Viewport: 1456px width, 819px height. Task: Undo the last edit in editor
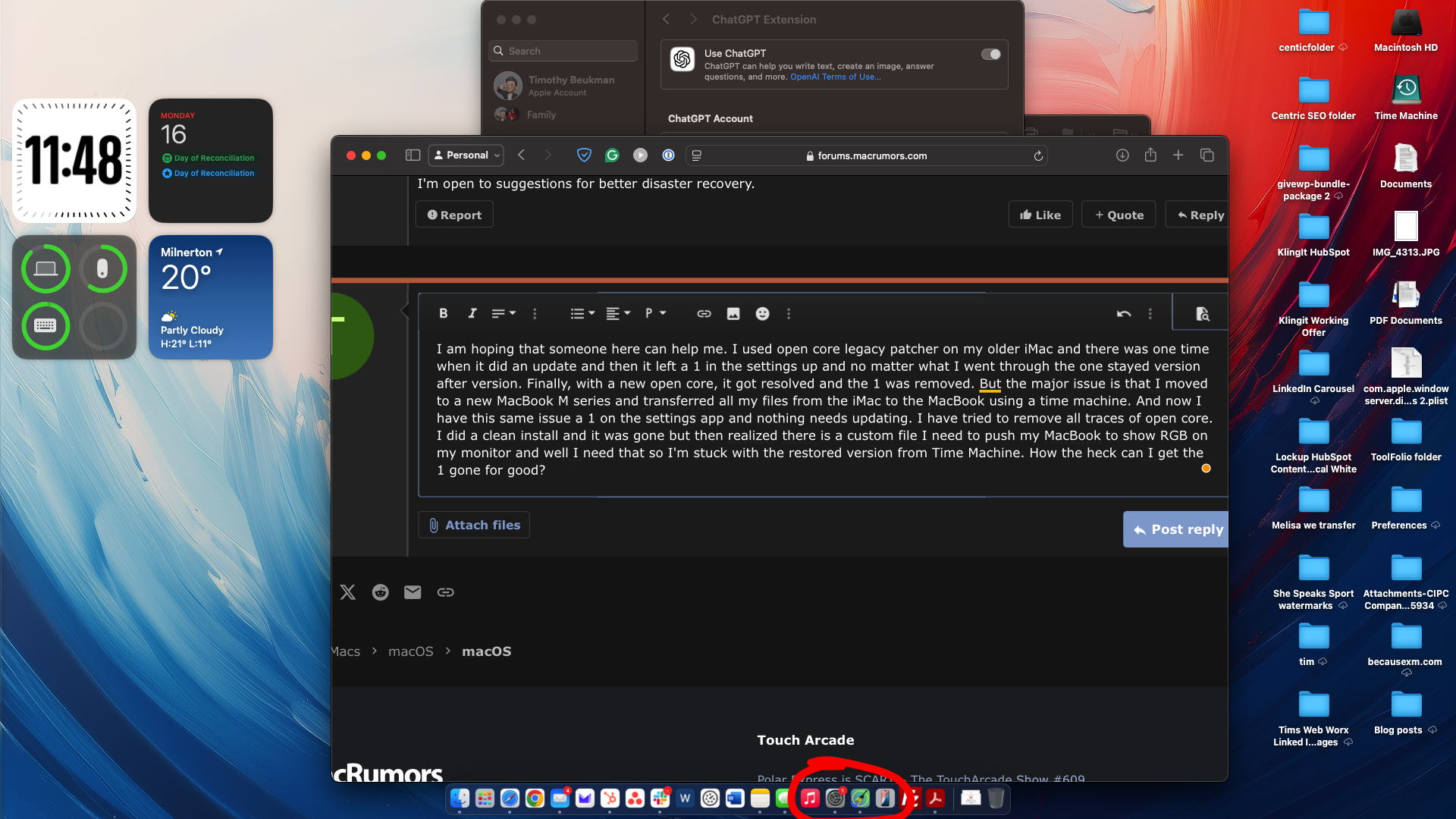(x=1124, y=313)
